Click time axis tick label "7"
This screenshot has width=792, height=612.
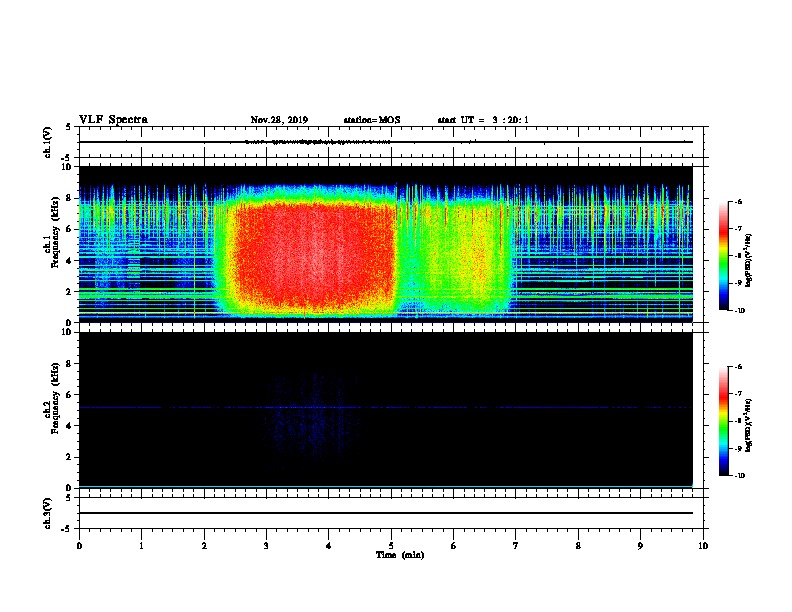516,546
